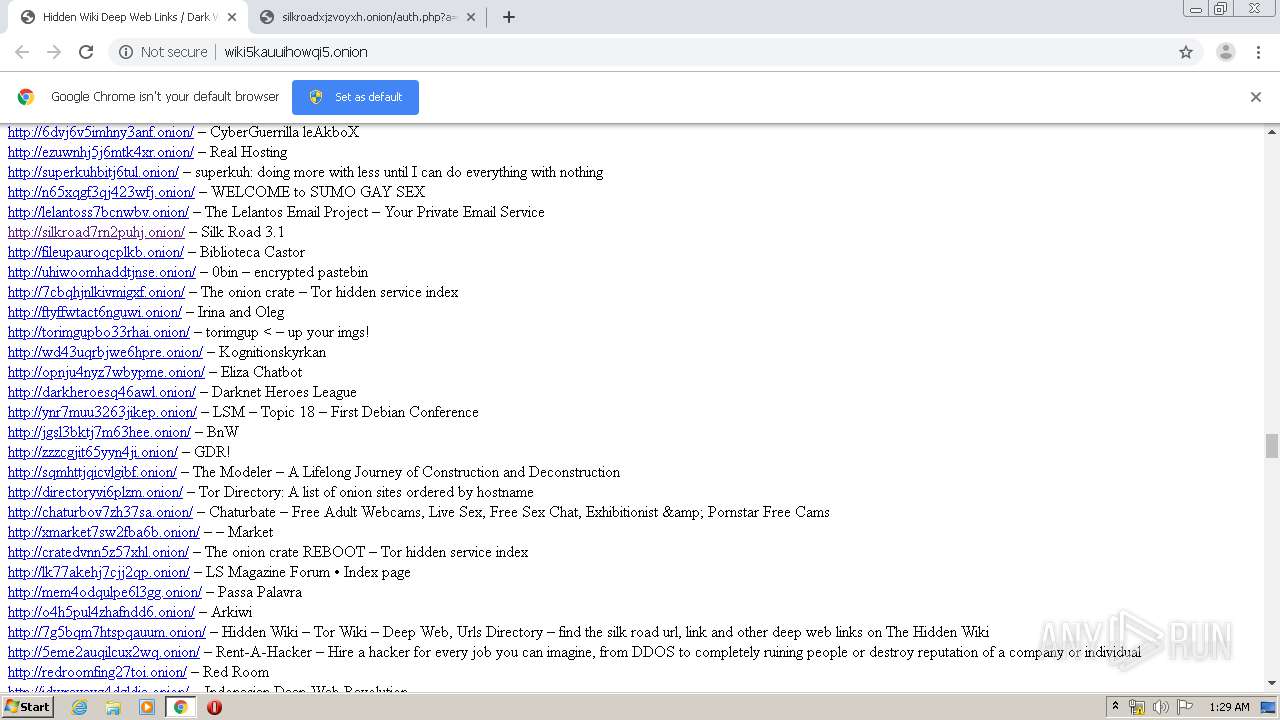Screen dimensions: 1280x720
Task: Open the BnW onion link
Action: [x=99, y=432]
